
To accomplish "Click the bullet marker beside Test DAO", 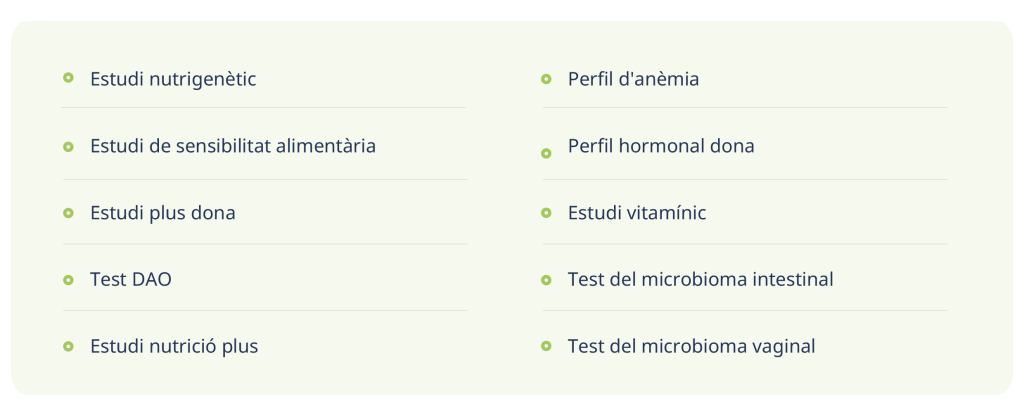I will tap(68, 280).
